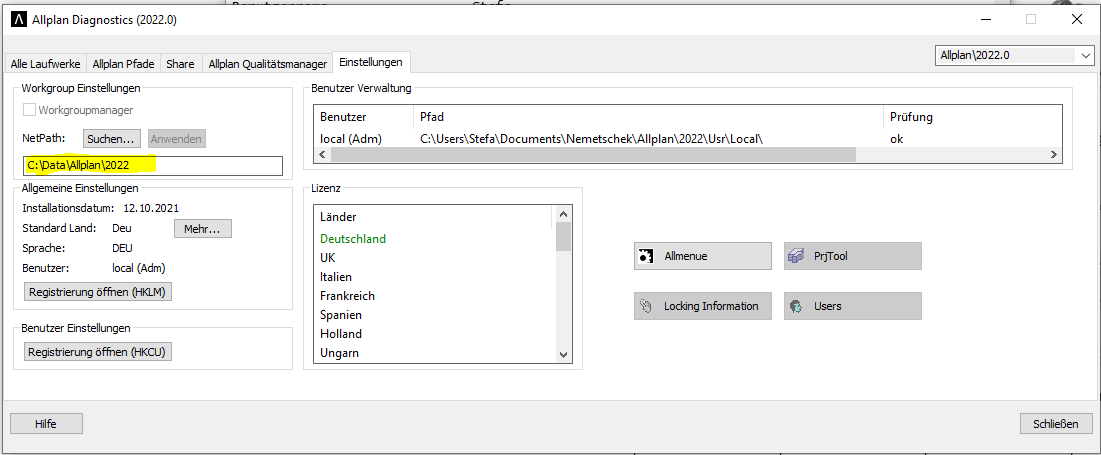This screenshot has width=1101, height=455.
Task: Open Registrierung öffnen (HKLM)
Action: [98, 292]
